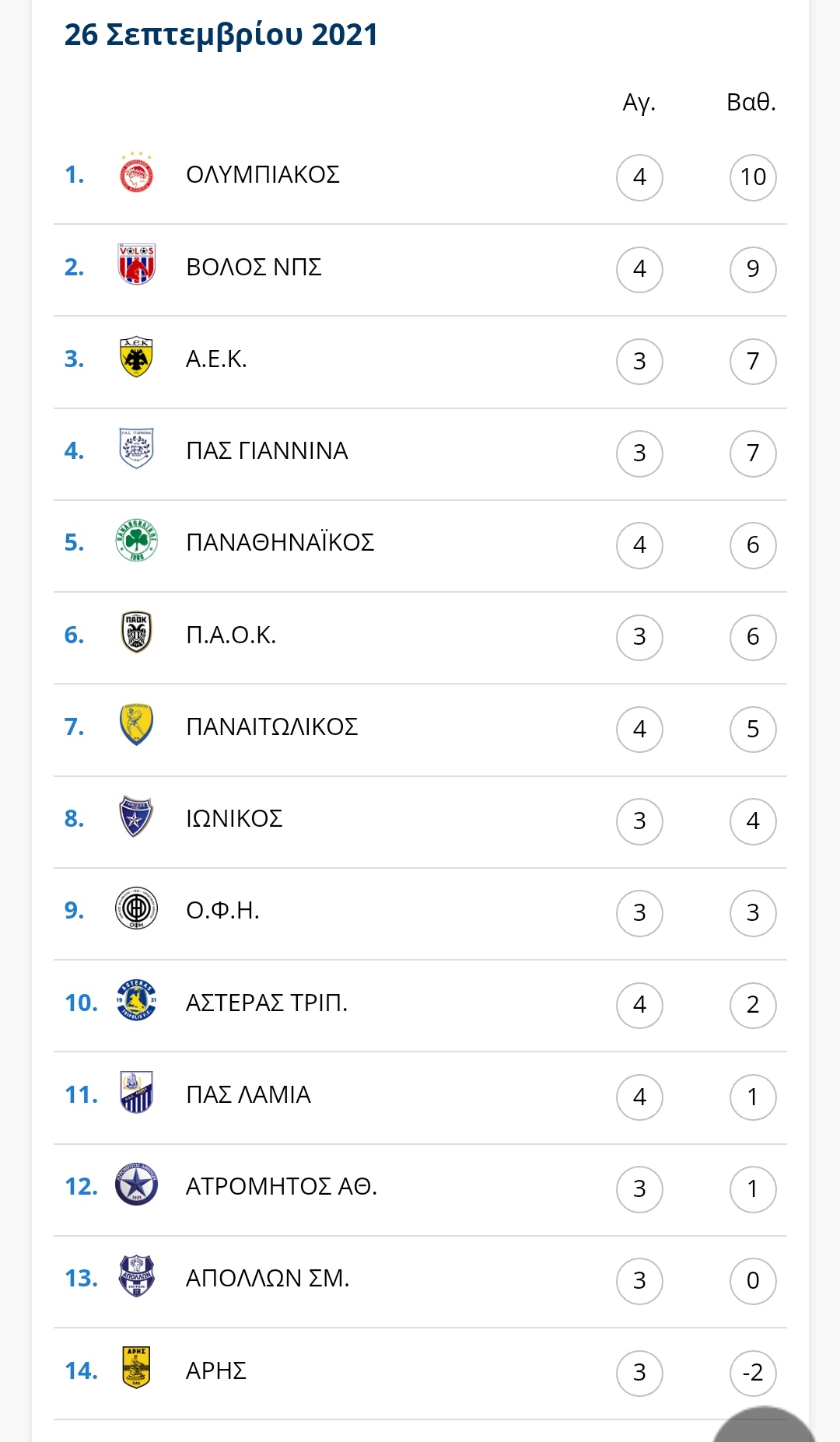Open the ΠΑΣ ΓΙΑΝΝΙΝΑ team link
Image resolution: width=840 pixels, height=1442 pixels.
tap(267, 450)
